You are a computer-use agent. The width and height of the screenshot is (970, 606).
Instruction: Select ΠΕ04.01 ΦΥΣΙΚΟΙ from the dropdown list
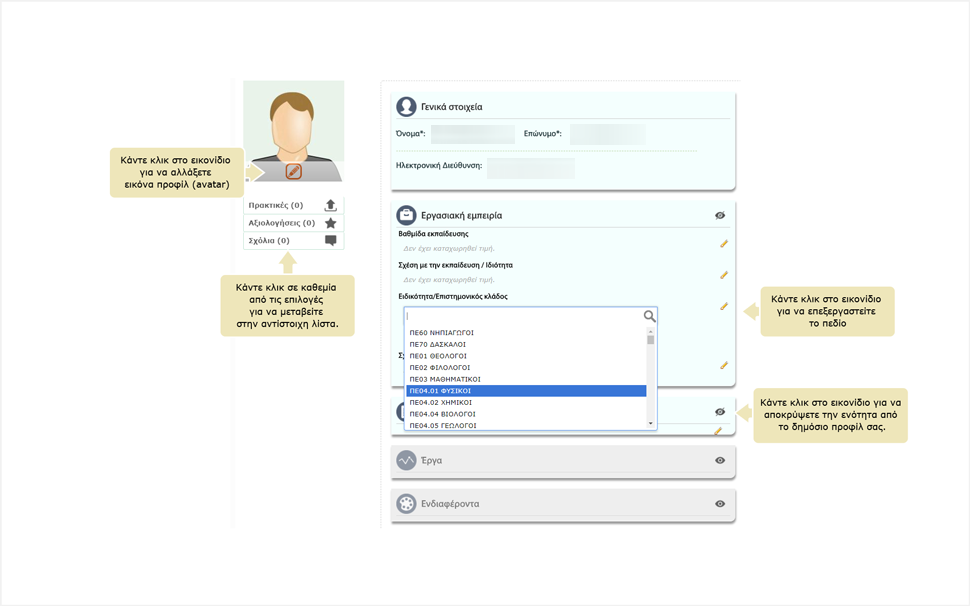(x=525, y=391)
